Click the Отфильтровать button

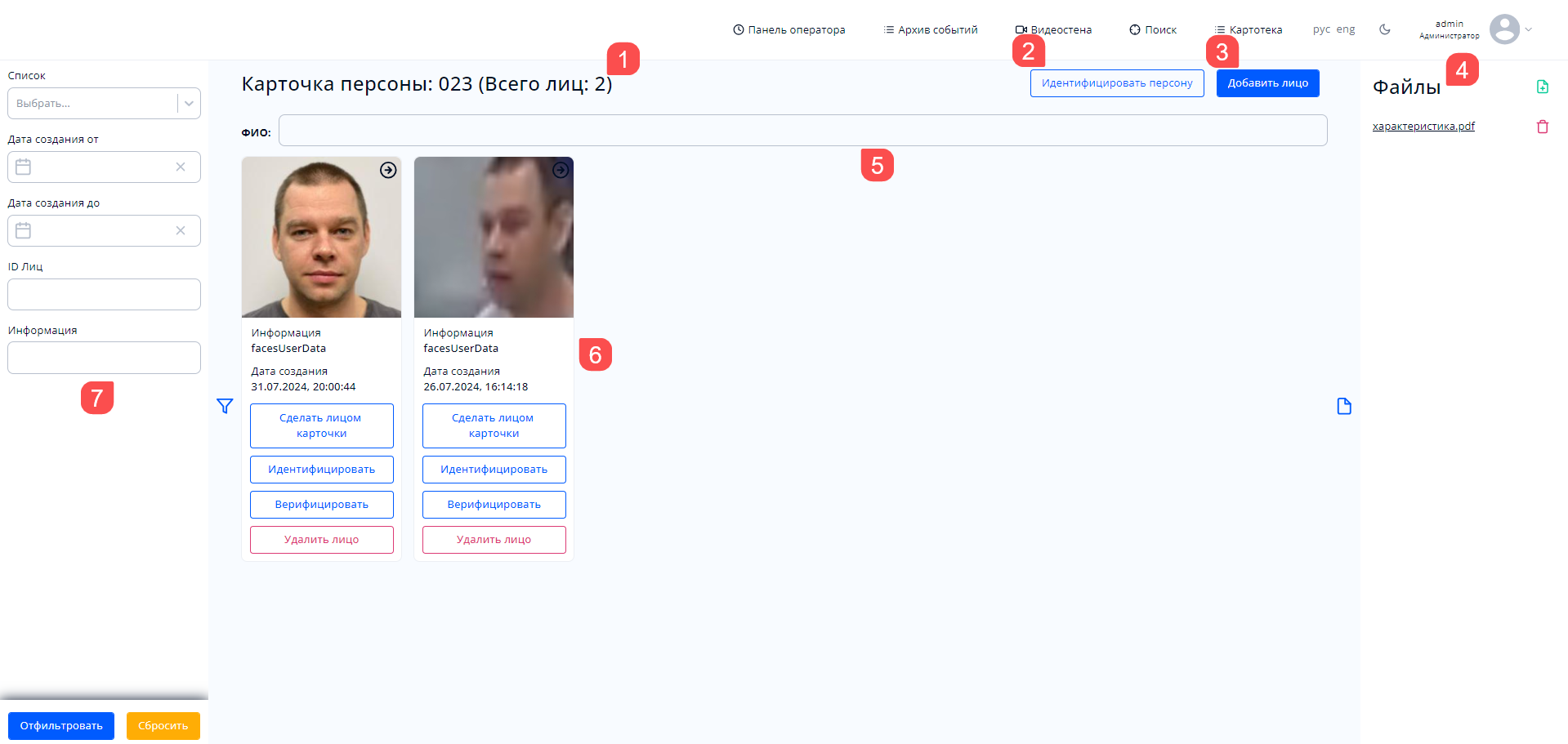[x=61, y=726]
